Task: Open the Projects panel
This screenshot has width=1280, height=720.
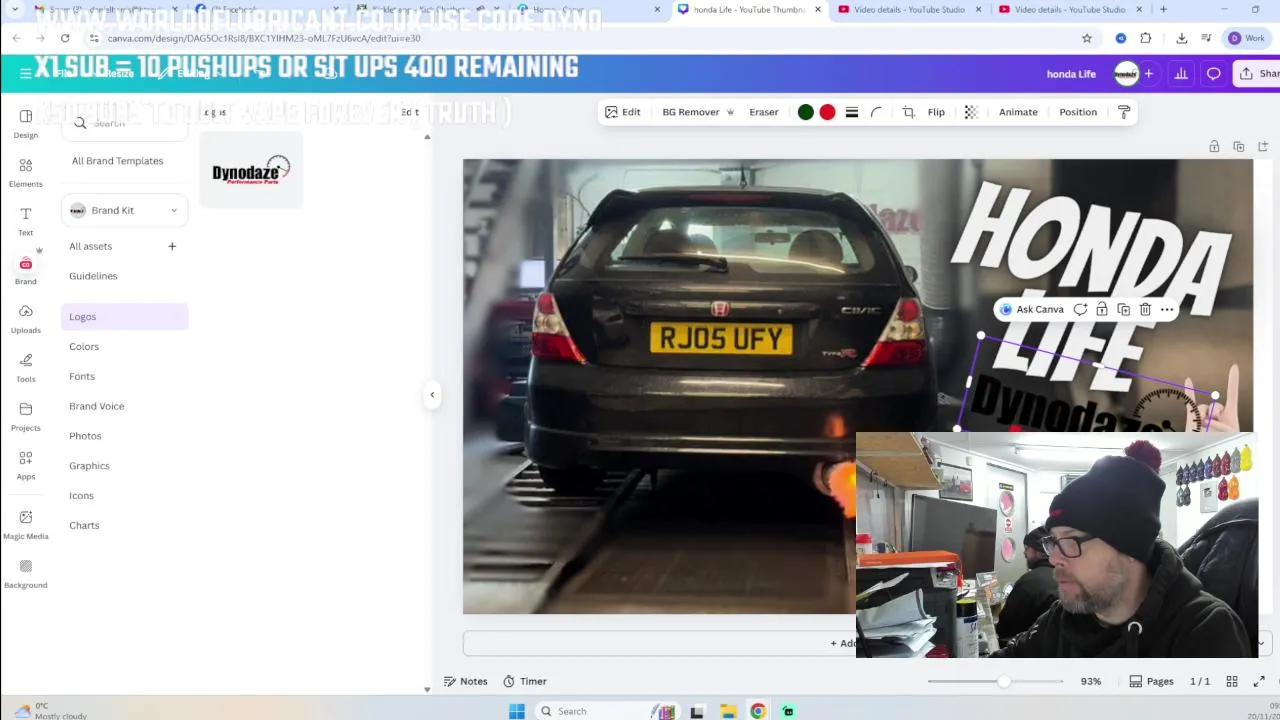Action: pos(25,416)
